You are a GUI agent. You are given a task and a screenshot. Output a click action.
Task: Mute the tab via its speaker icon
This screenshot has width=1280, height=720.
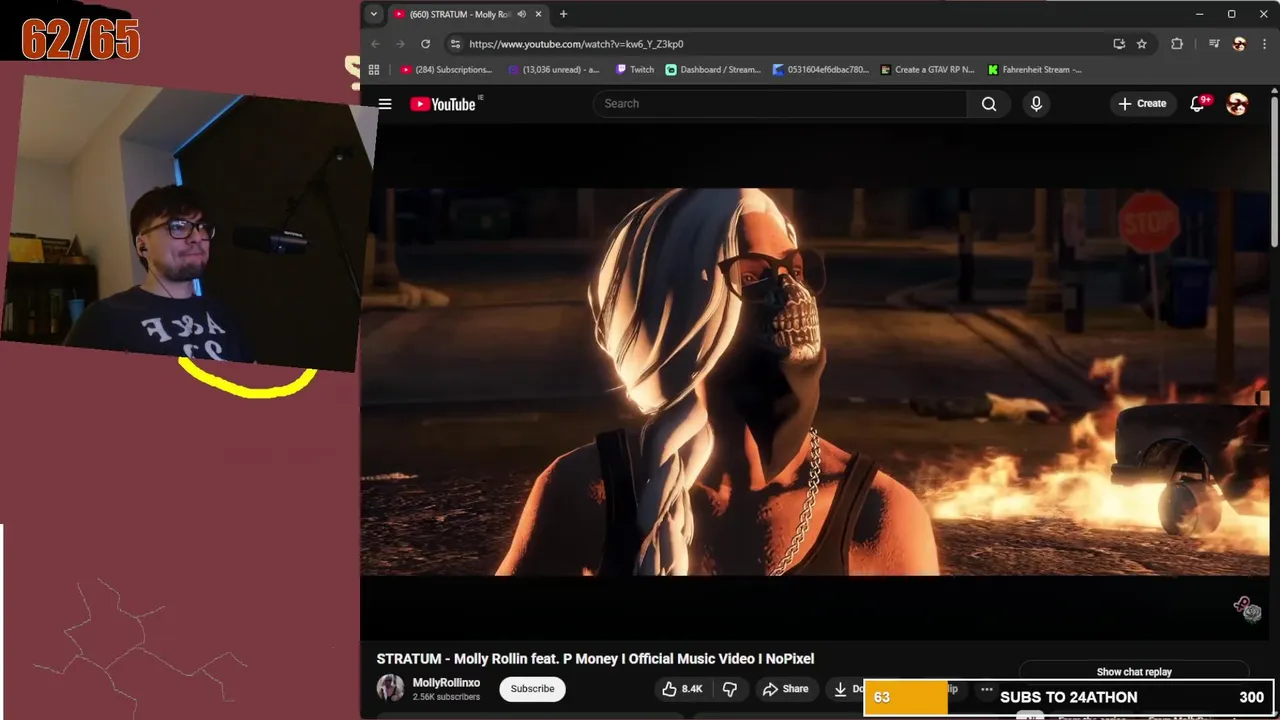pyautogui.click(x=521, y=14)
